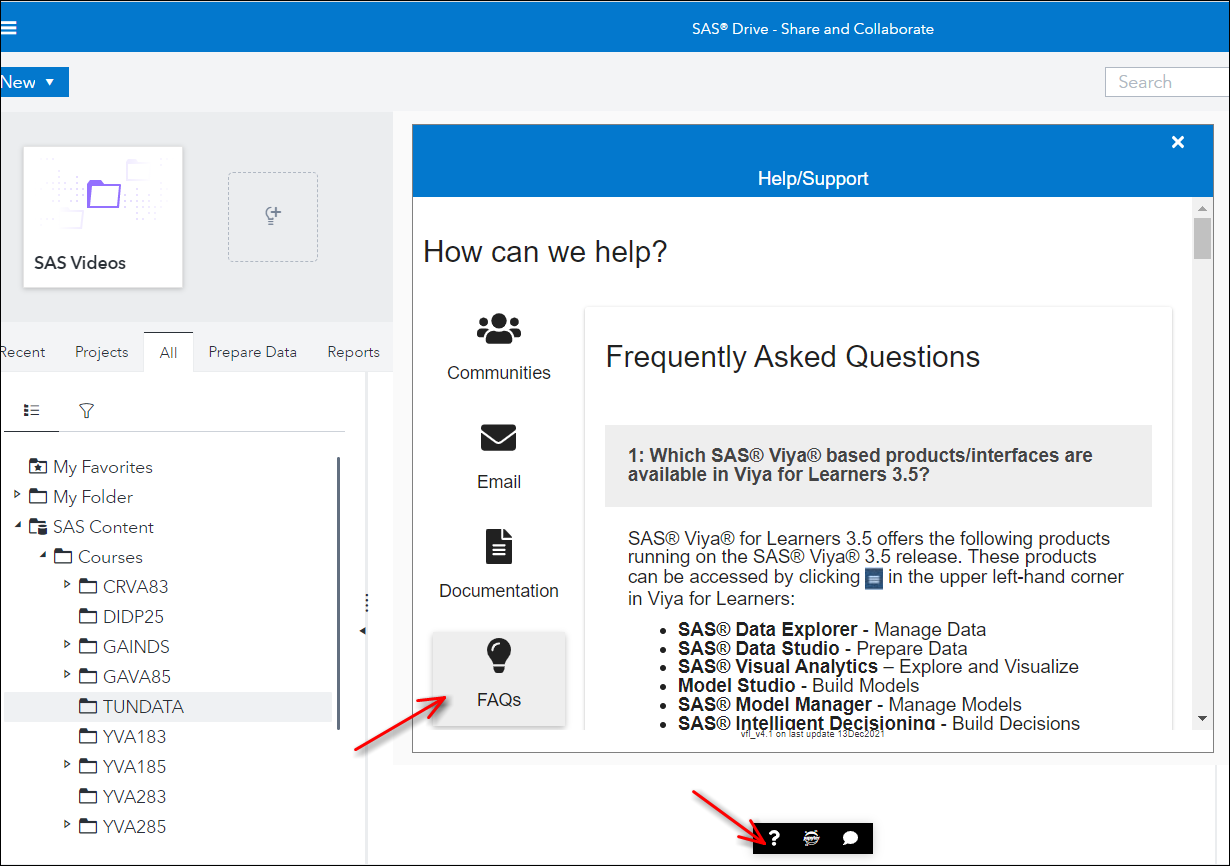Click the help dialog scroll up arrow
The image size is (1230, 866).
coord(1203,208)
